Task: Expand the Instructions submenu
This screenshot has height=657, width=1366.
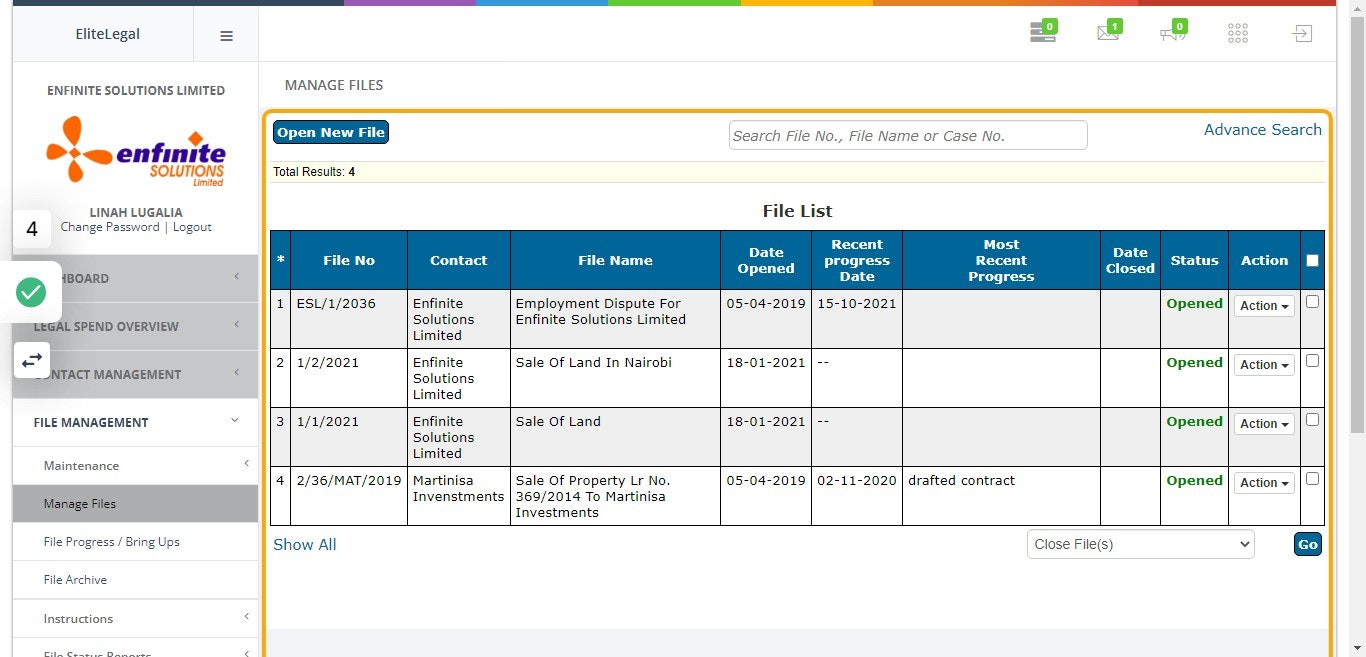Action: 135,619
